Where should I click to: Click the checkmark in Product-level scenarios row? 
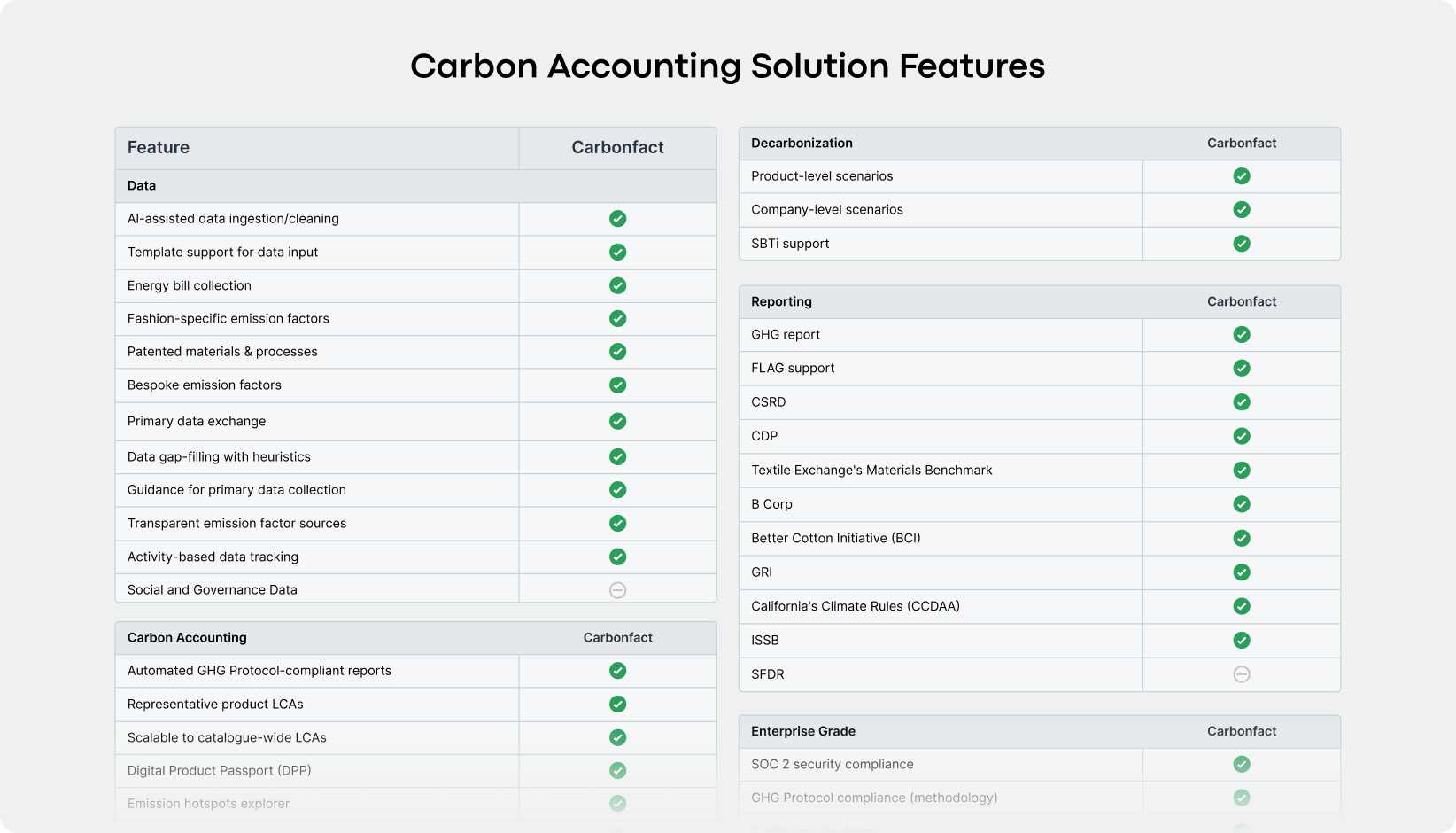pos(1242,176)
